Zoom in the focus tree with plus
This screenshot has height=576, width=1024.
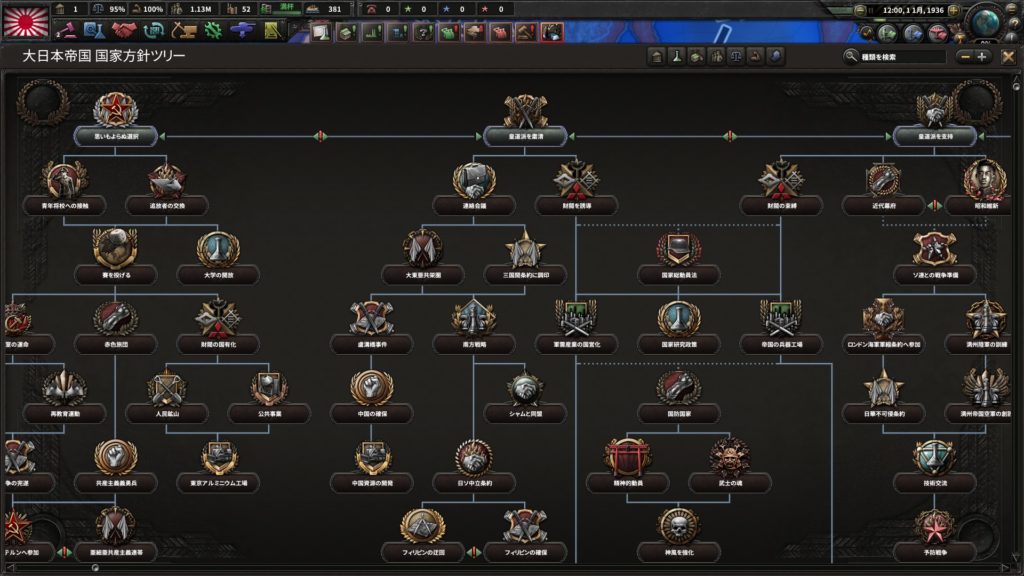coord(982,57)
